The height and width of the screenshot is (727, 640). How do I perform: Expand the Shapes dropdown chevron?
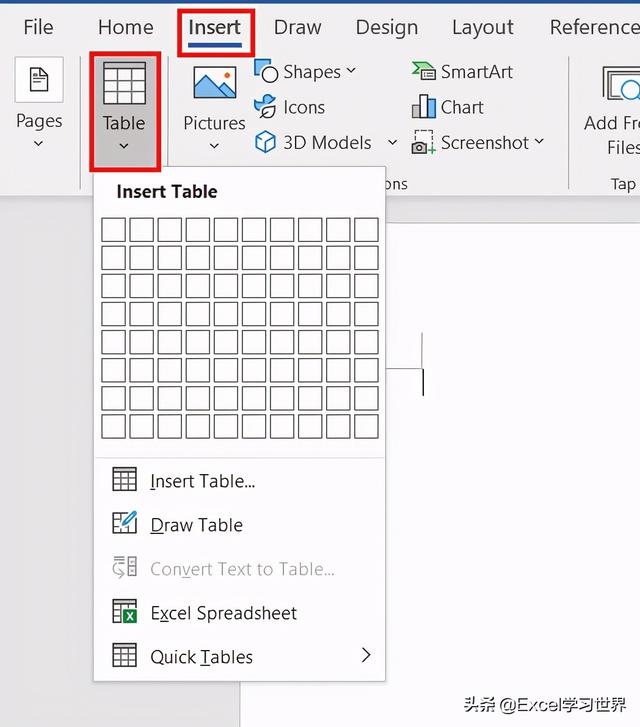pos(351,72)
